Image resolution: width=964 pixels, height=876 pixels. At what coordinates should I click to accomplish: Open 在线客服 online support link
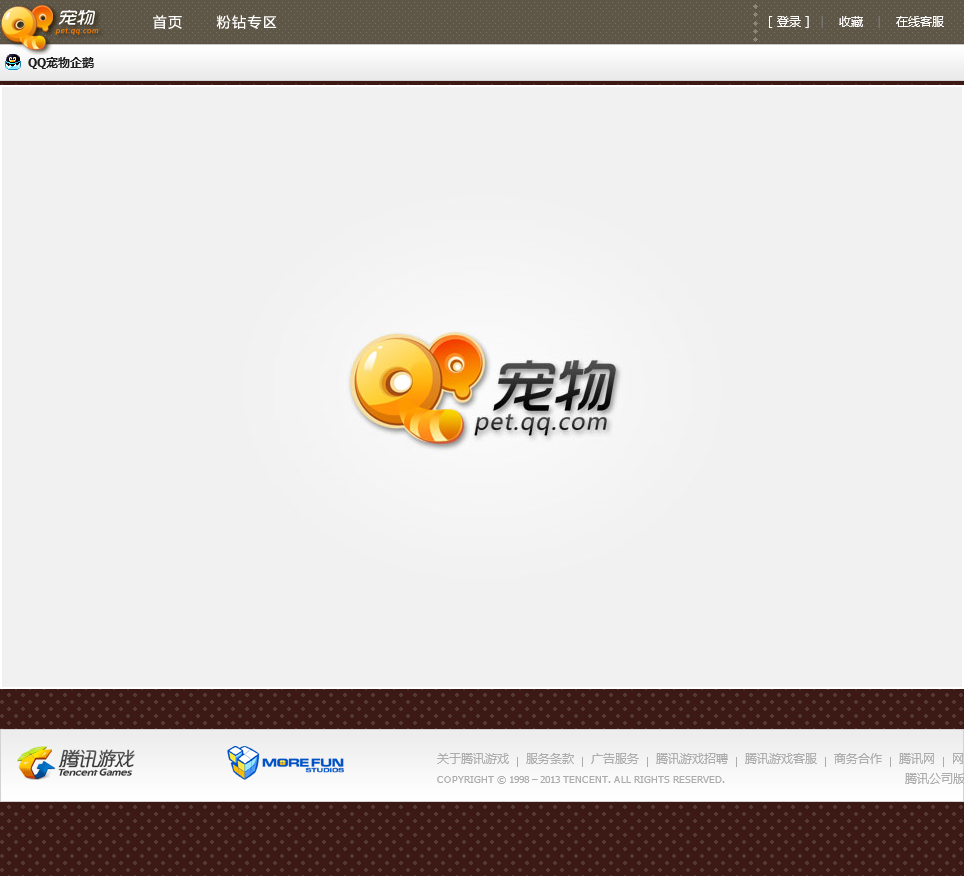[920, 22]
